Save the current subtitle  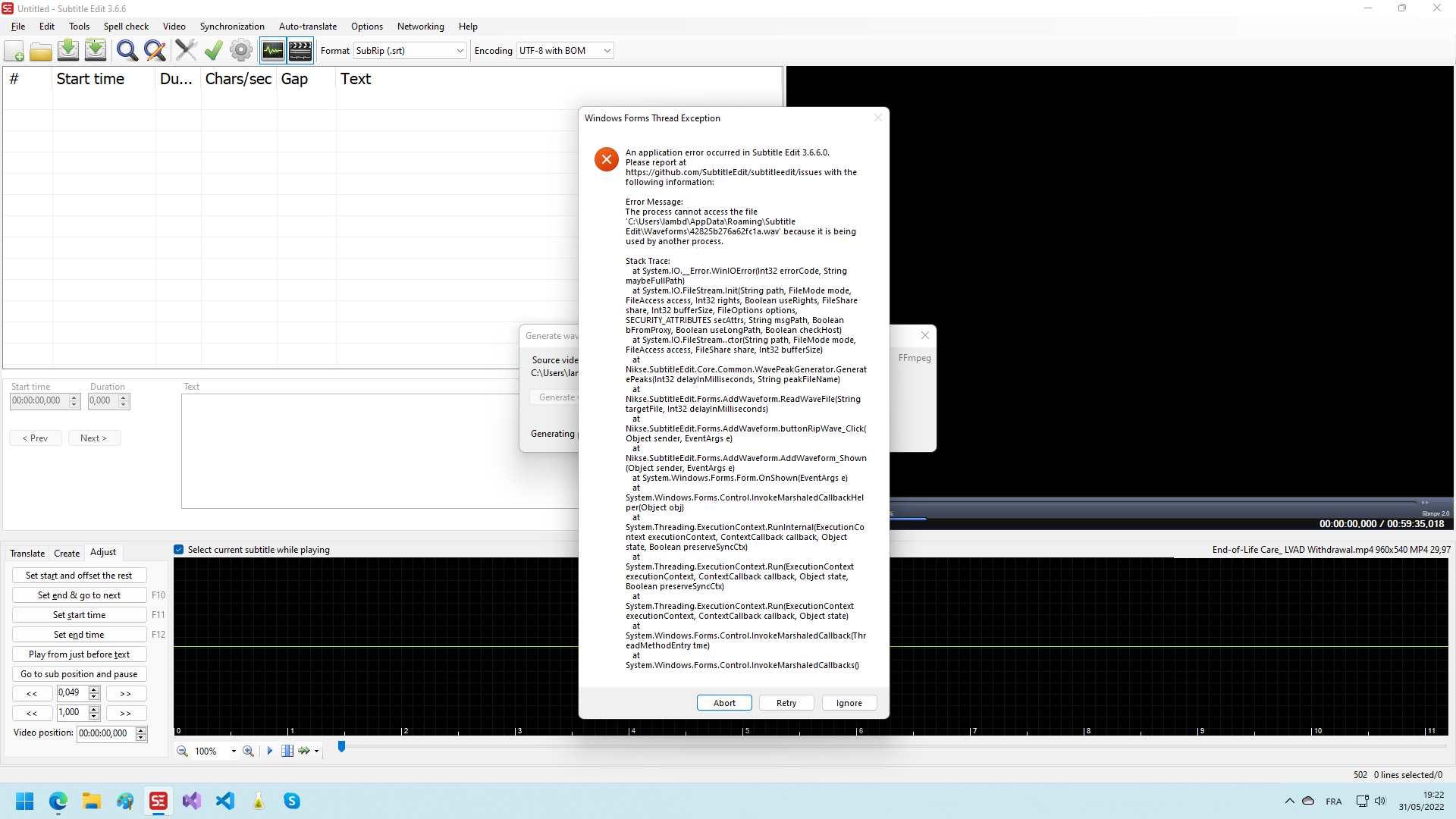pos(67,50)
